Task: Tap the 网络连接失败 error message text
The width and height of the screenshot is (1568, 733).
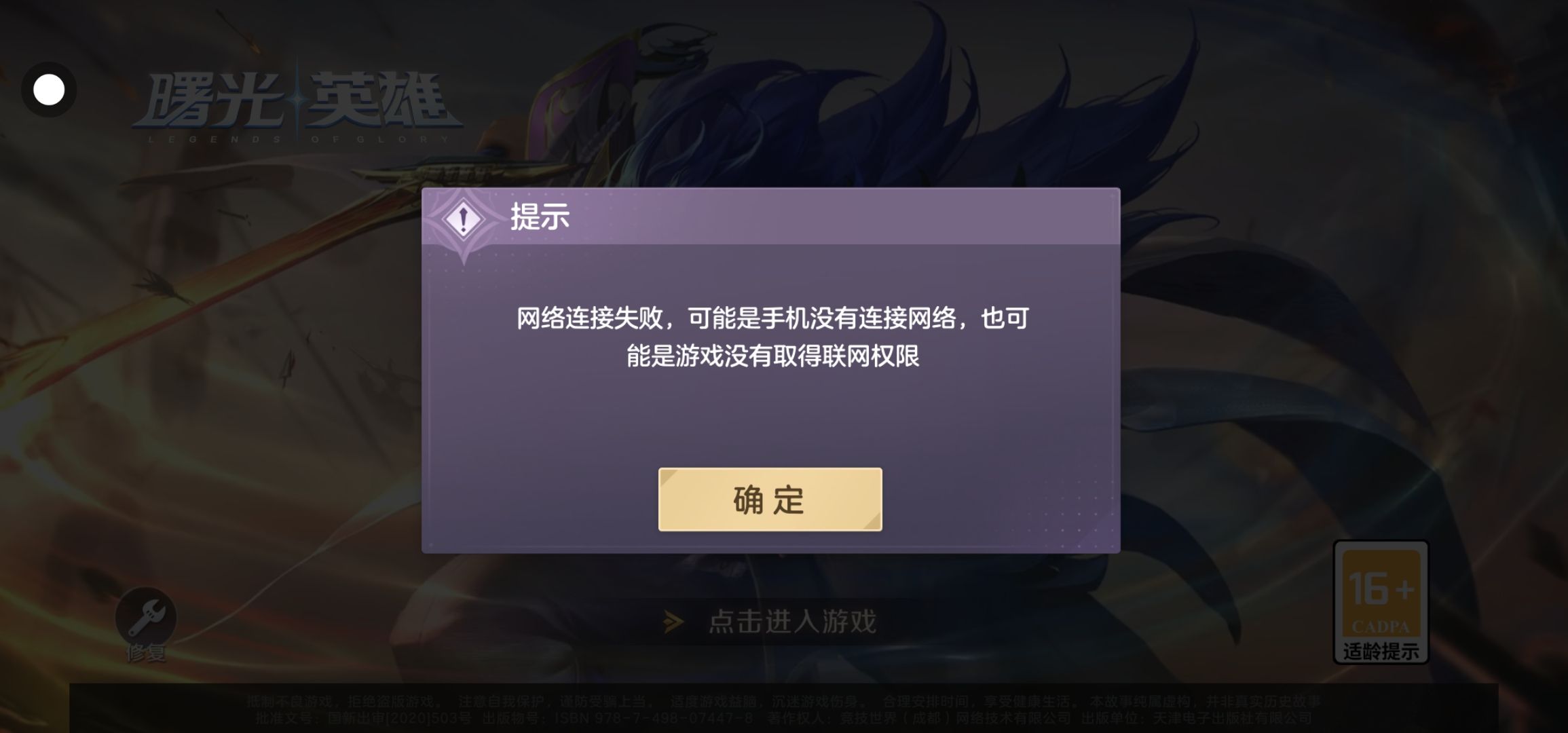Action: 772,337
